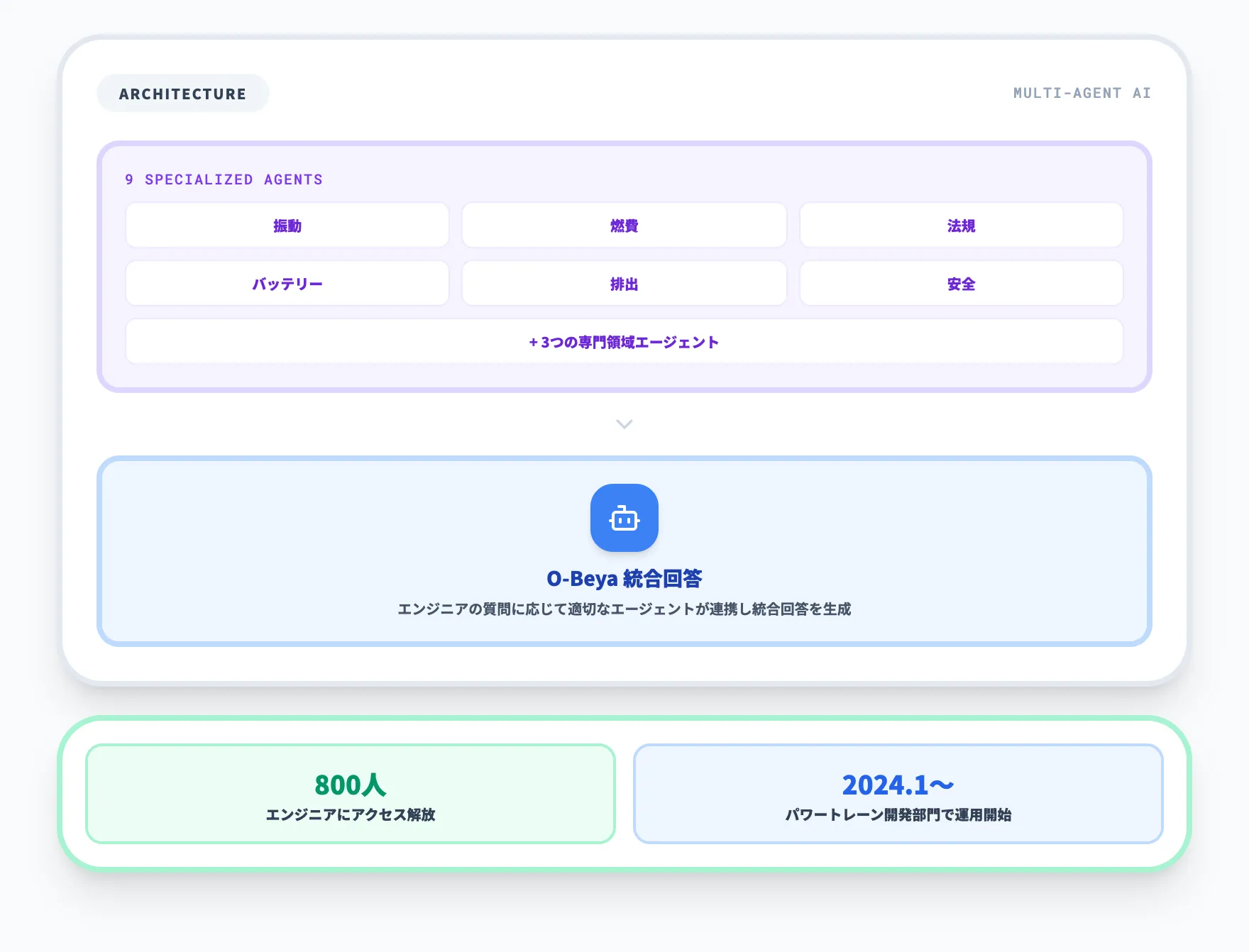Click the バッテリー agent card
Screen dimensions: 1249x952
click(287, 283)
